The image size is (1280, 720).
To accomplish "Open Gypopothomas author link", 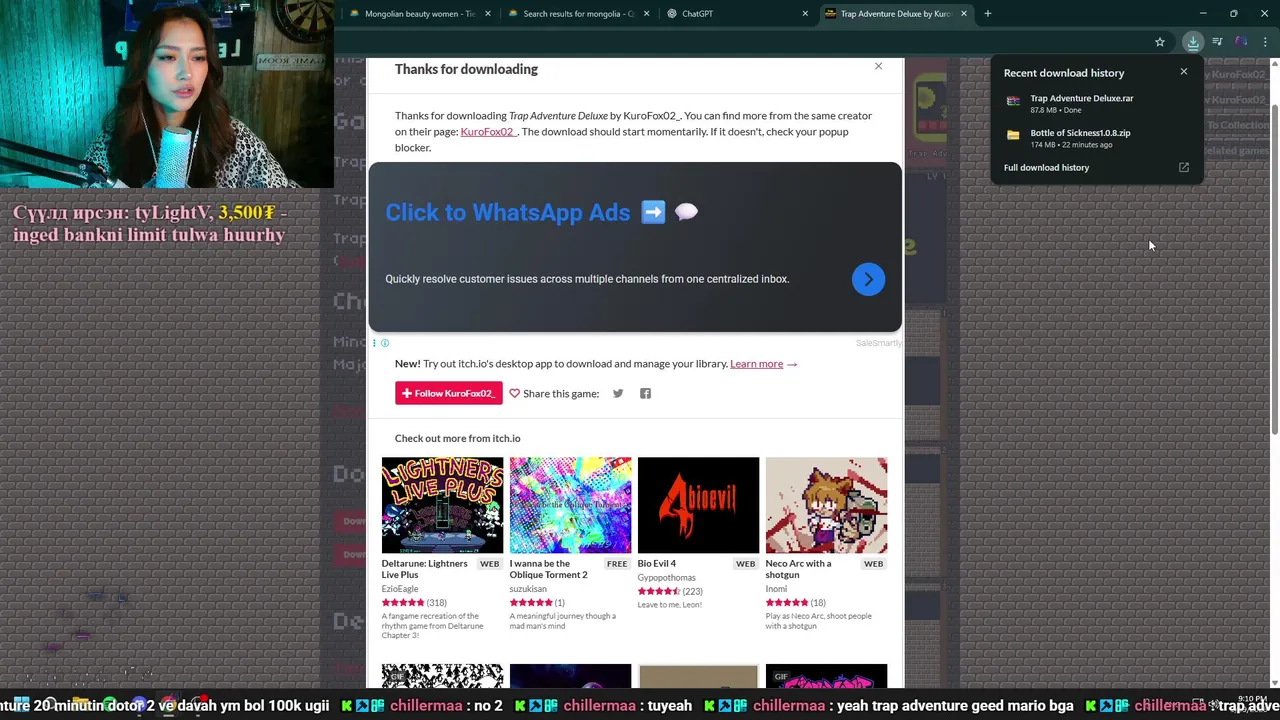I will (666, 577).
